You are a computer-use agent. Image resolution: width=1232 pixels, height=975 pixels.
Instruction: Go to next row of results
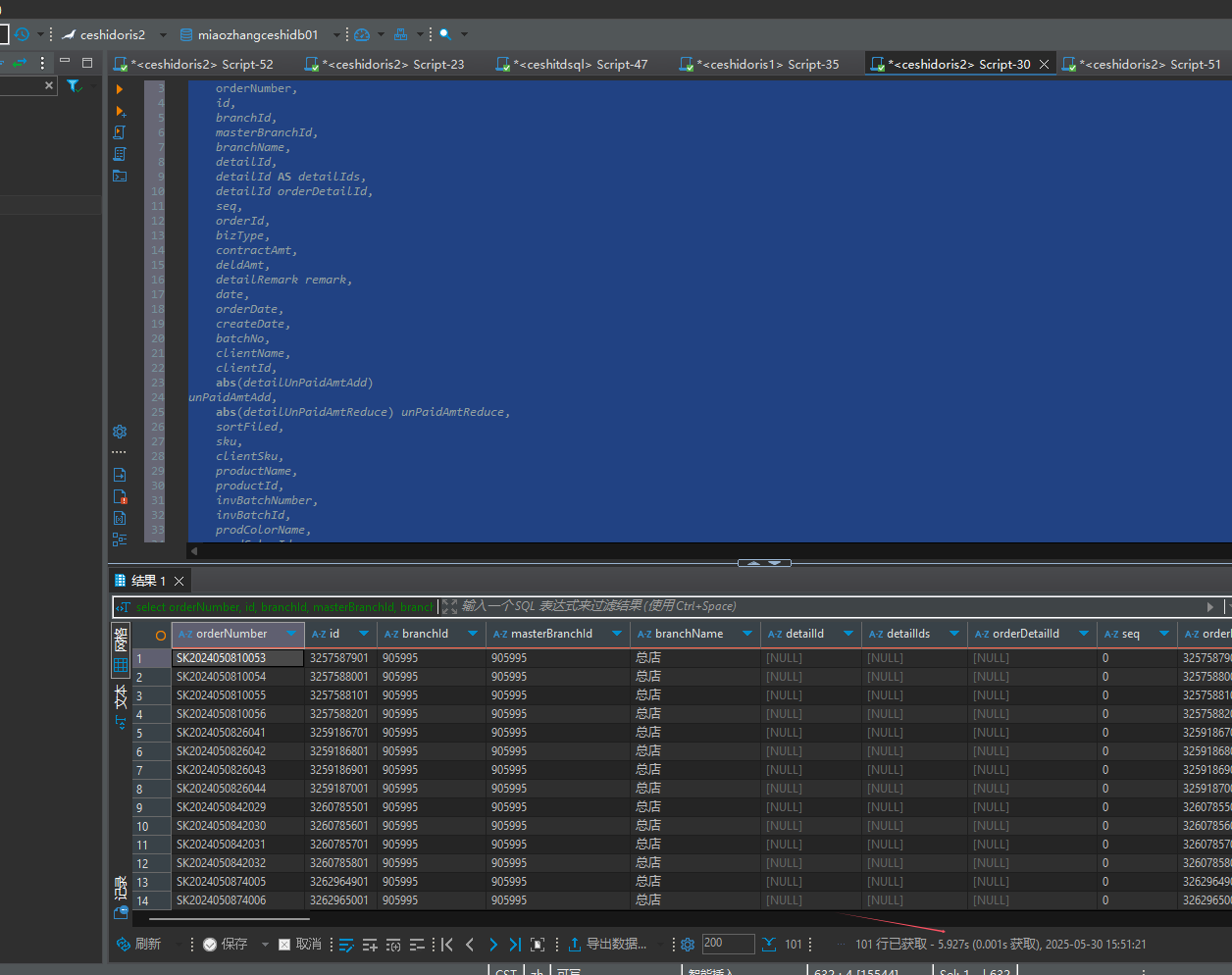coord(492,945)
